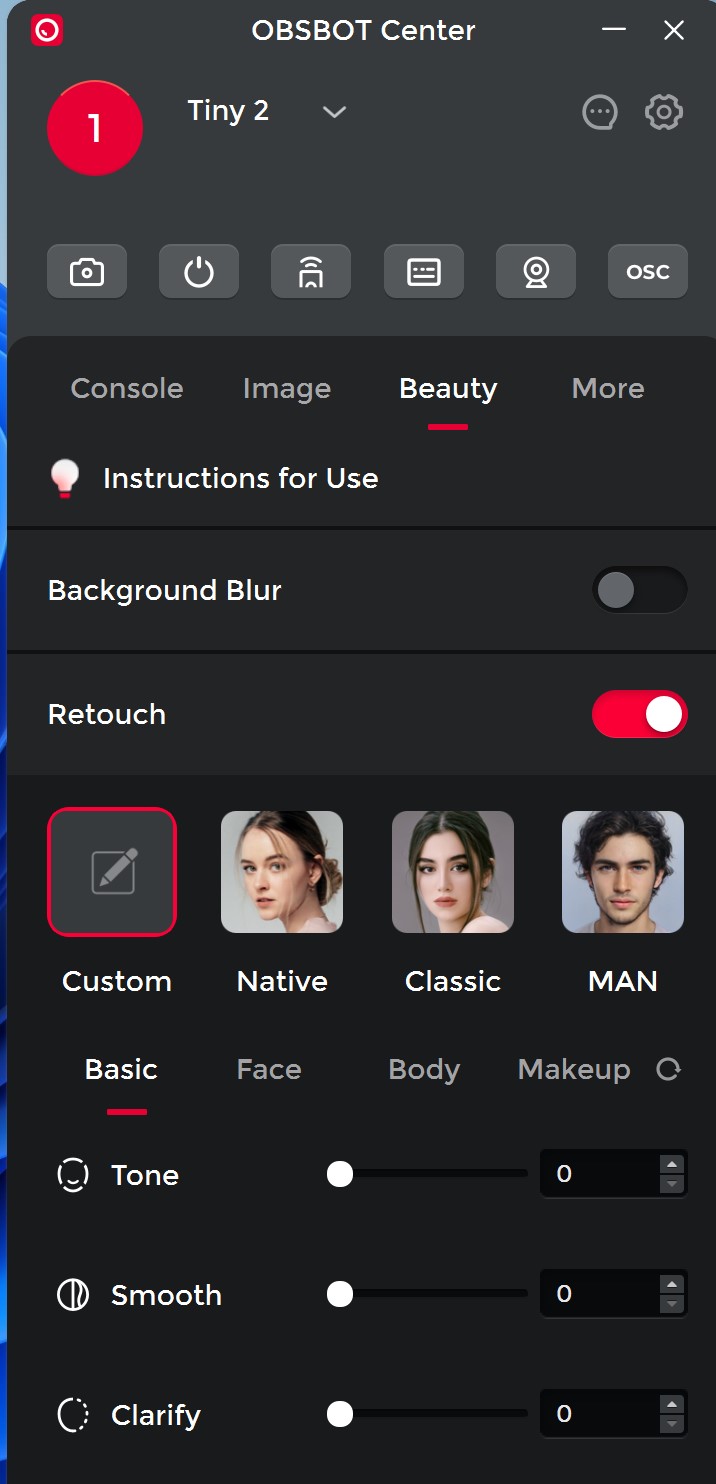The height and width of the screenshot is (1484, 716).
Task: Click the Smooth value input field
Action: coord(598,1294)
